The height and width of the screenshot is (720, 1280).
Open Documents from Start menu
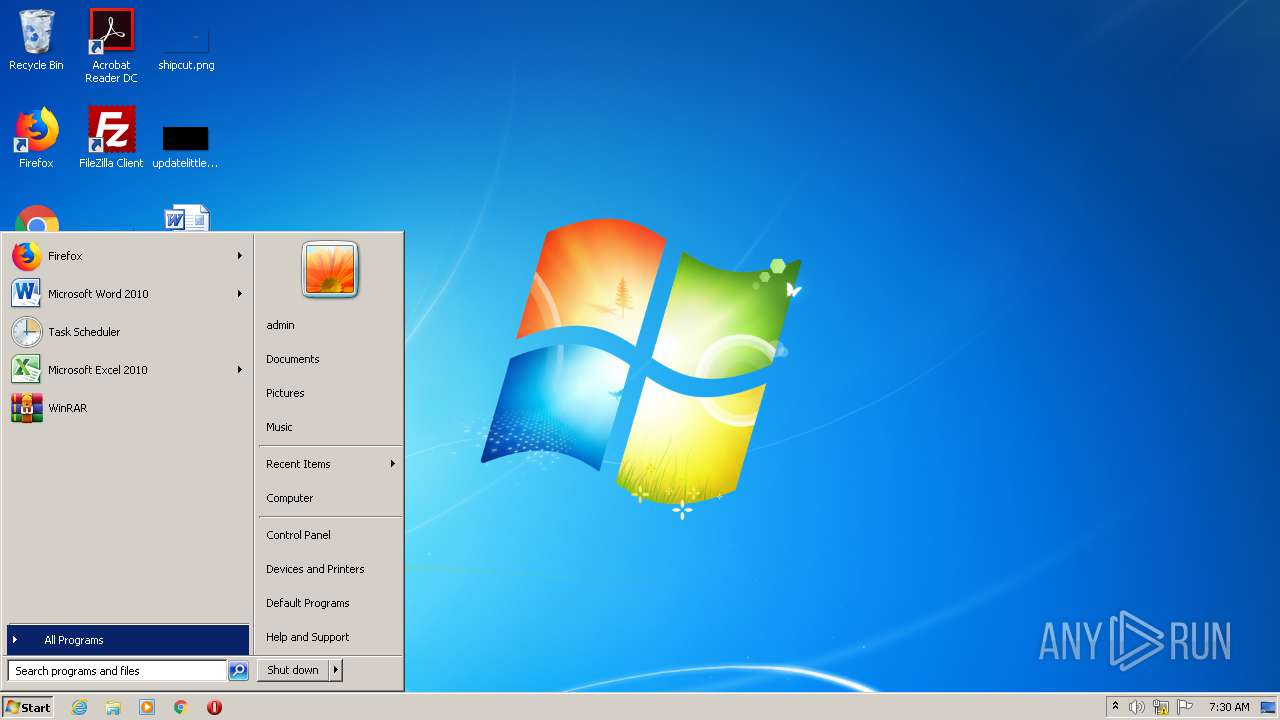293,359
